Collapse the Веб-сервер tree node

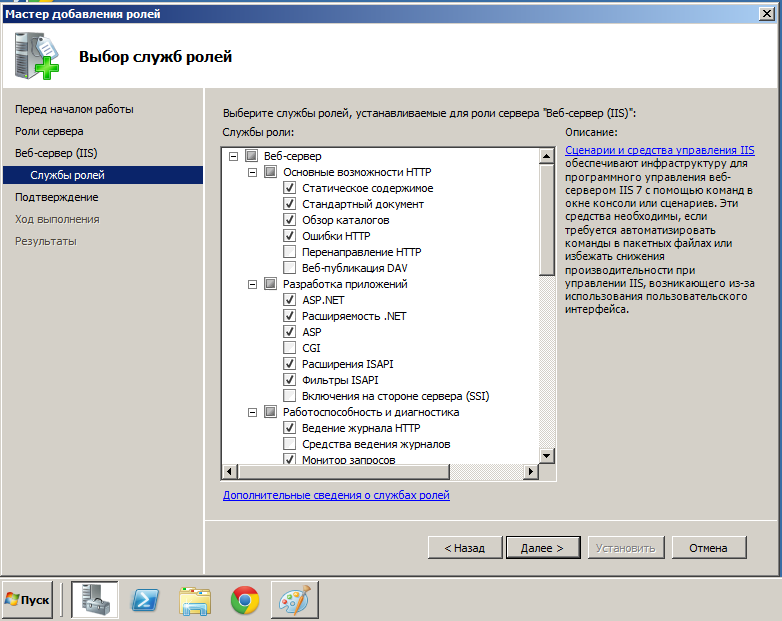pos(233,156)
